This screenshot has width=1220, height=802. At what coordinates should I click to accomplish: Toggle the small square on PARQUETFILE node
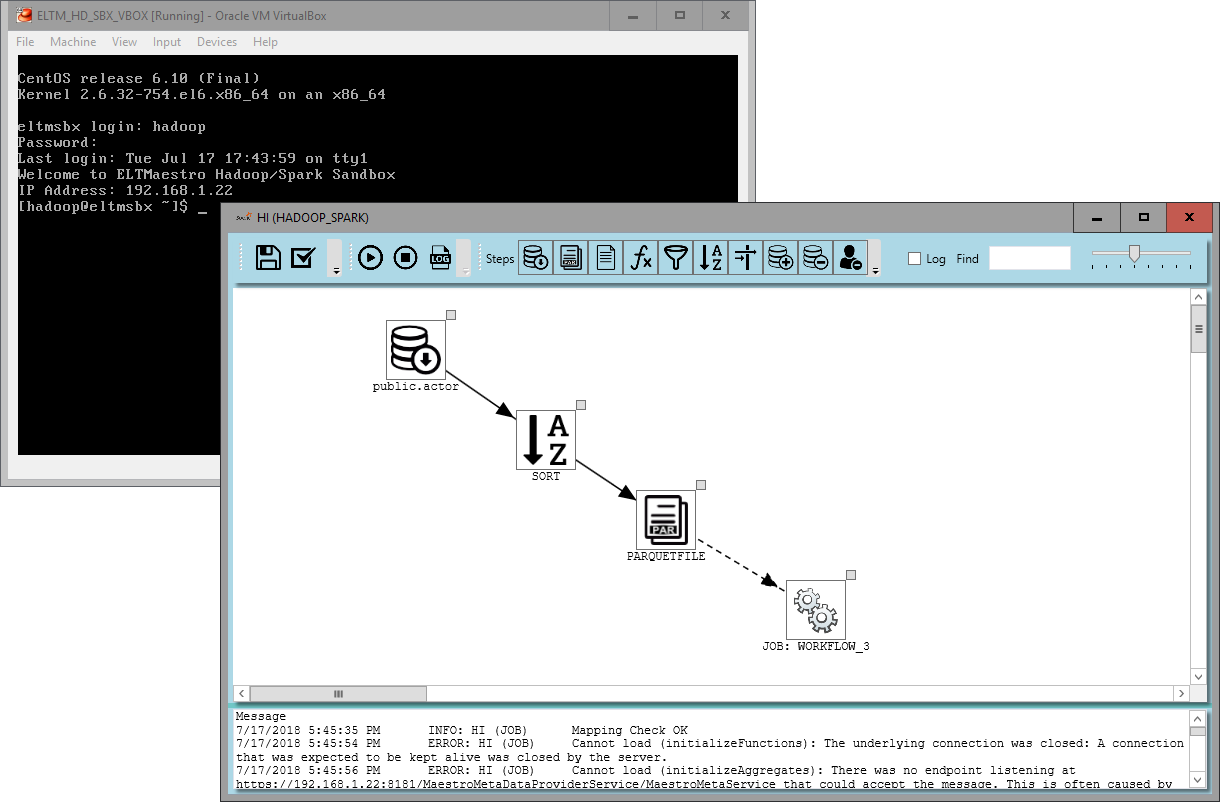click(701, 485)
